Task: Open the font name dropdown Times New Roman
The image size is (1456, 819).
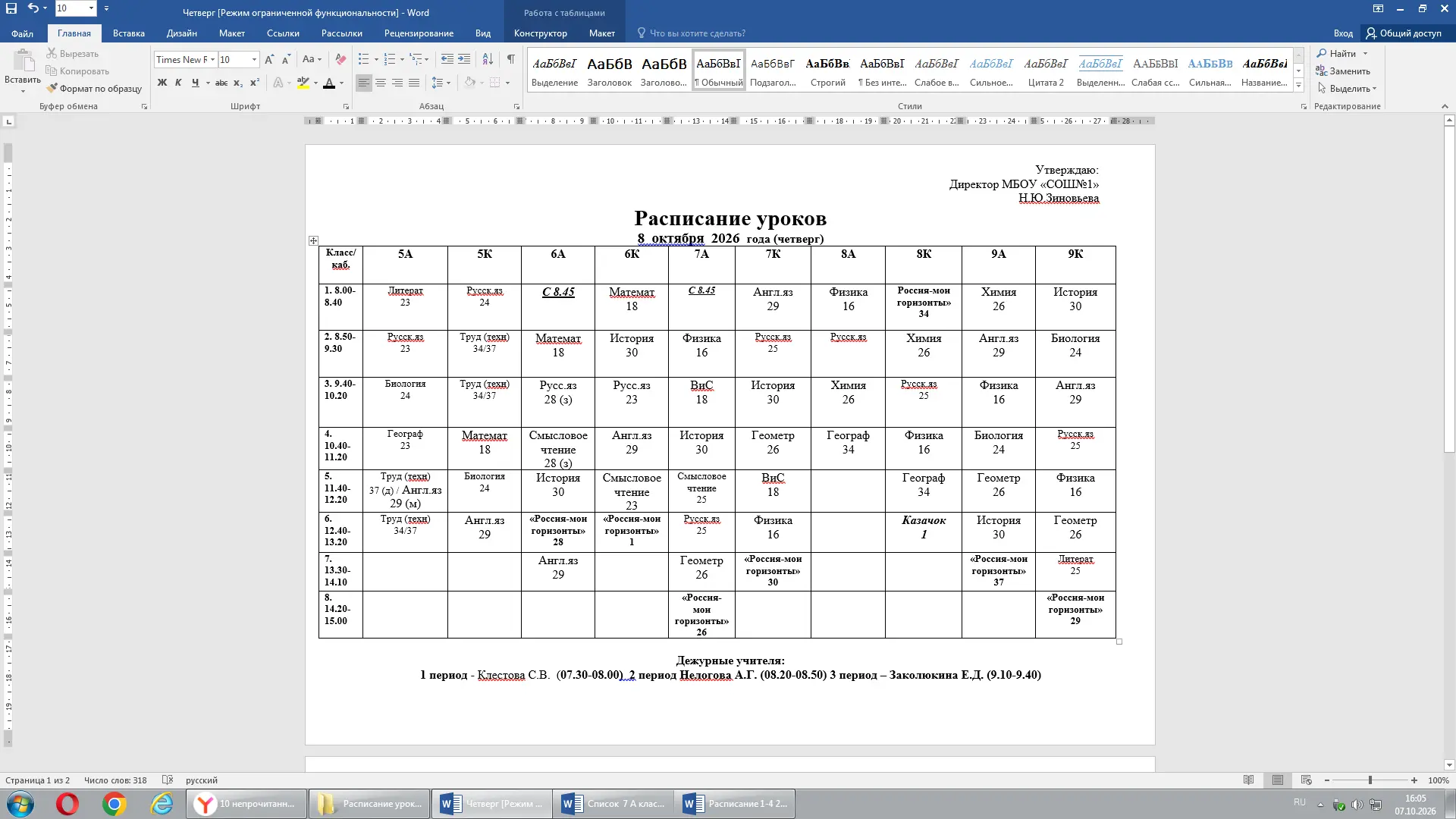Action: point(213,59)
